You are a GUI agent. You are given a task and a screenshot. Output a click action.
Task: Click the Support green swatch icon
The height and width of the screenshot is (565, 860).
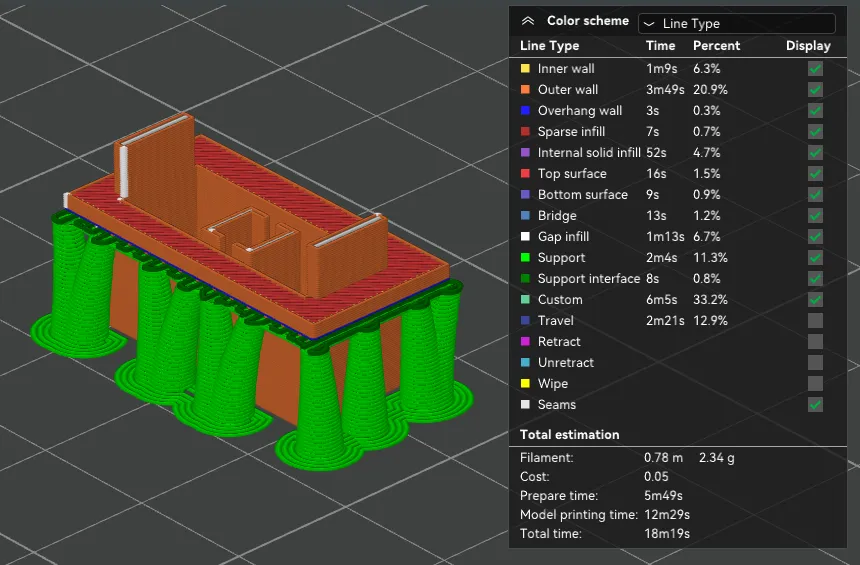click(x=525, y=258)
